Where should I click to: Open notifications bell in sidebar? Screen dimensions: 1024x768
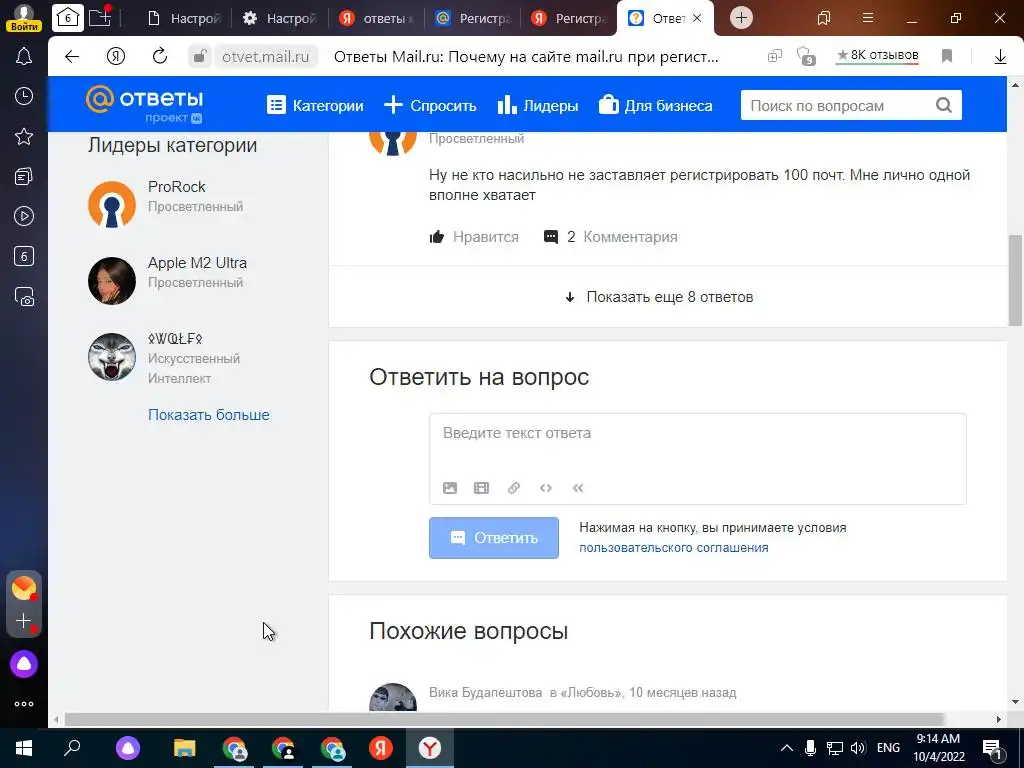point(24,56)
